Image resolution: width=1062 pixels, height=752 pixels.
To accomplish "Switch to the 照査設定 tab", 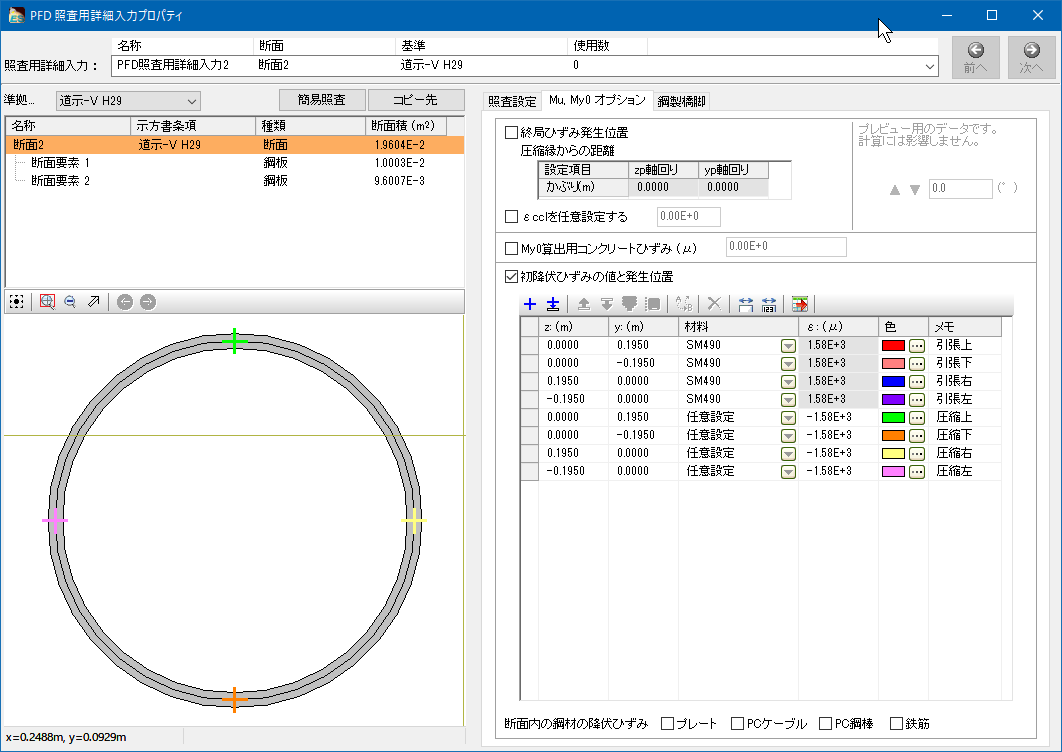I will pos(511,101).
